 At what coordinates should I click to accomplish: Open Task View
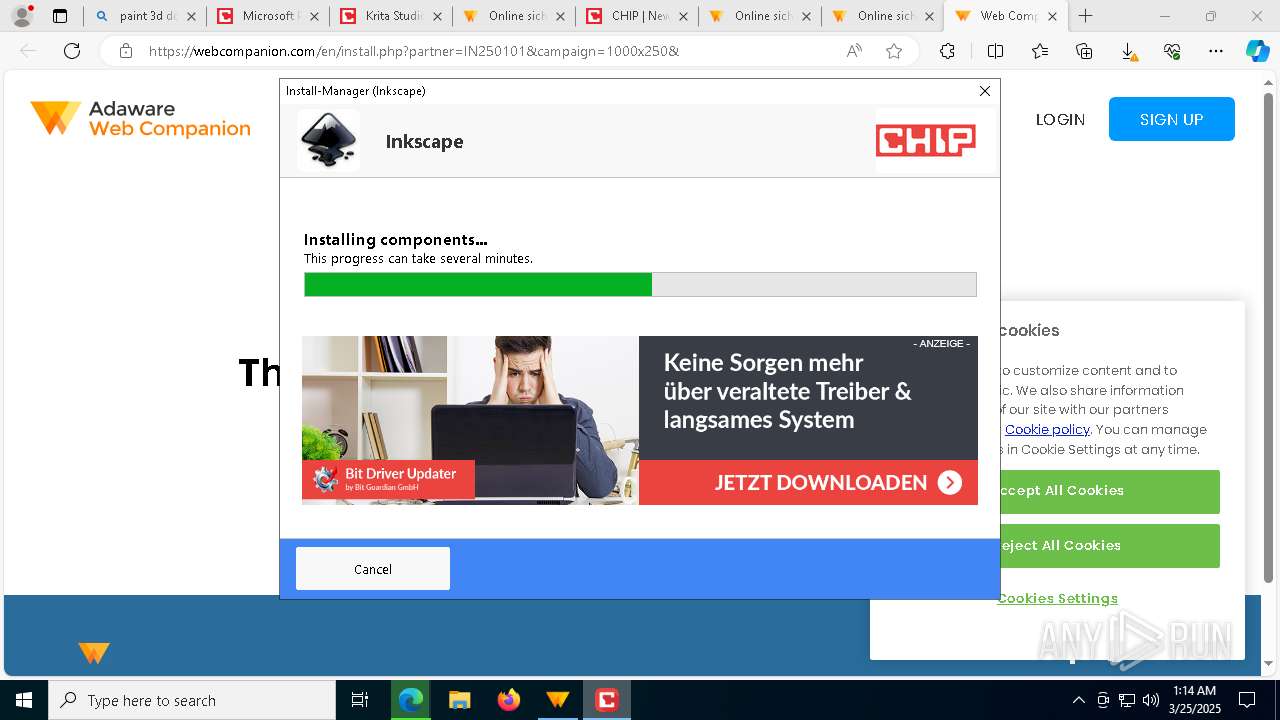360,700
